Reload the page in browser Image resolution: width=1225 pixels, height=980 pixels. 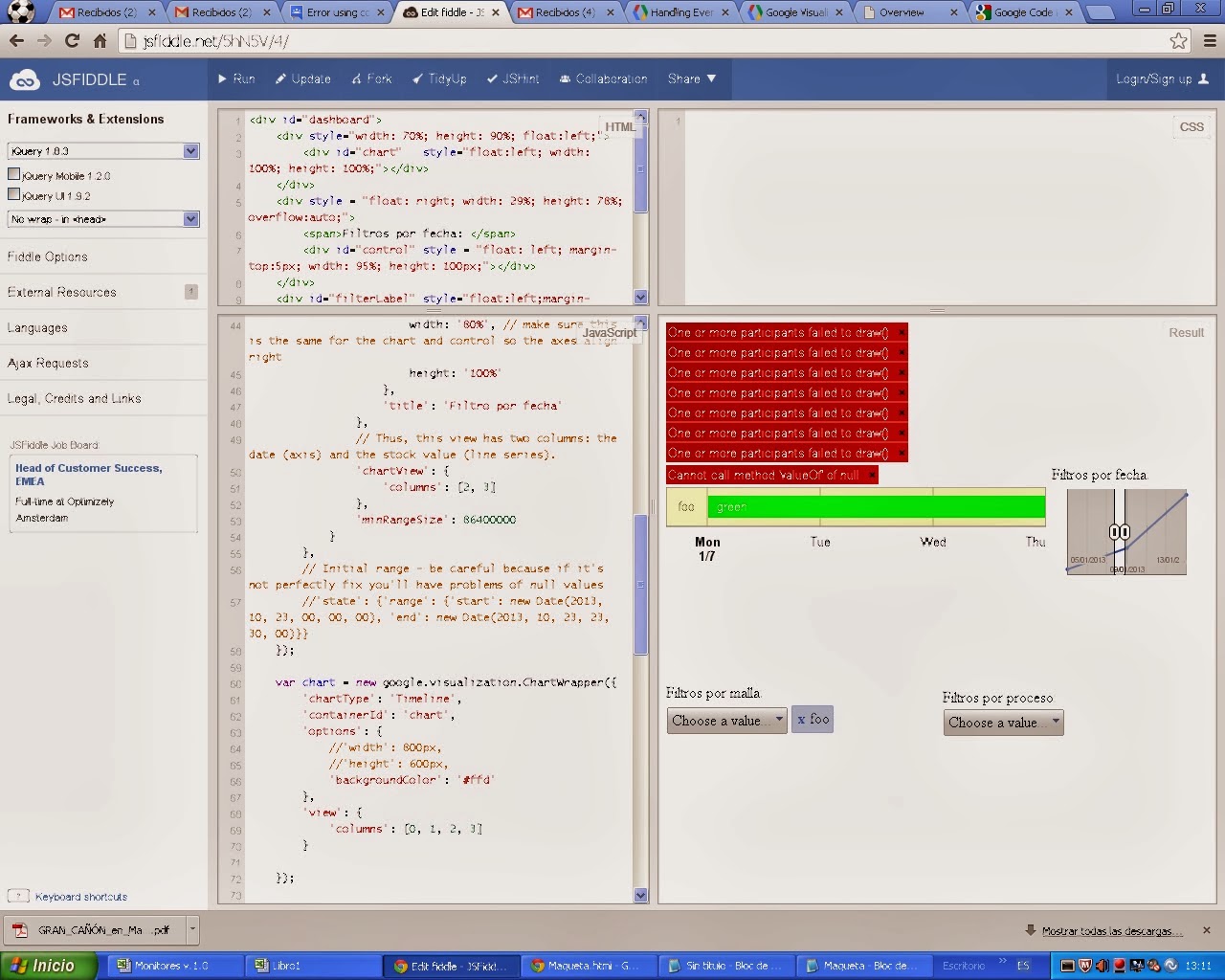tap(72, 41)
